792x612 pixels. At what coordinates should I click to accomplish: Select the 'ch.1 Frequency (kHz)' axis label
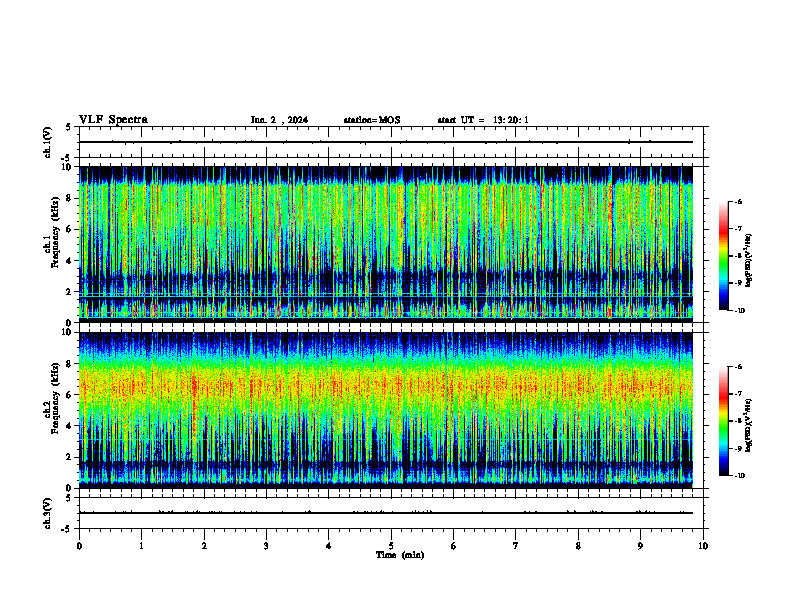[x=51, y=231]
